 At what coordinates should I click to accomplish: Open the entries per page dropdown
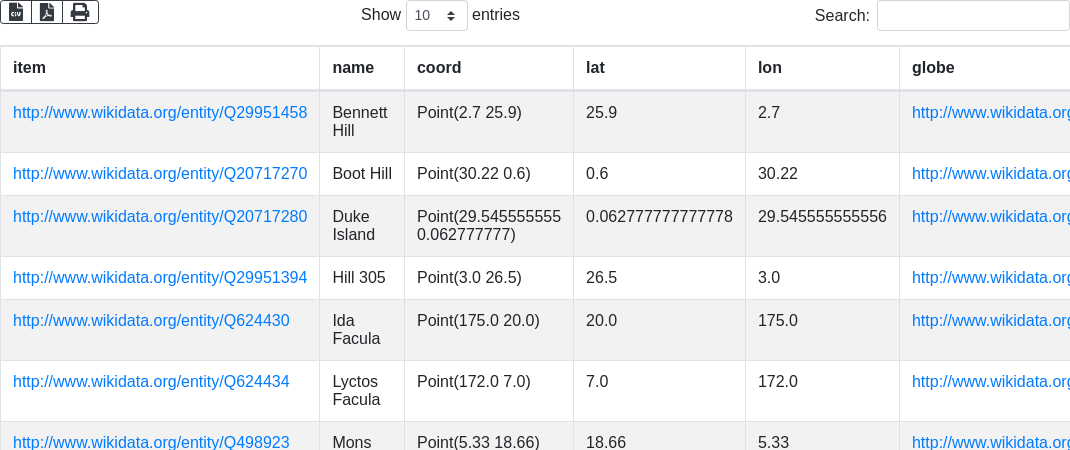(x=437, y=16)
